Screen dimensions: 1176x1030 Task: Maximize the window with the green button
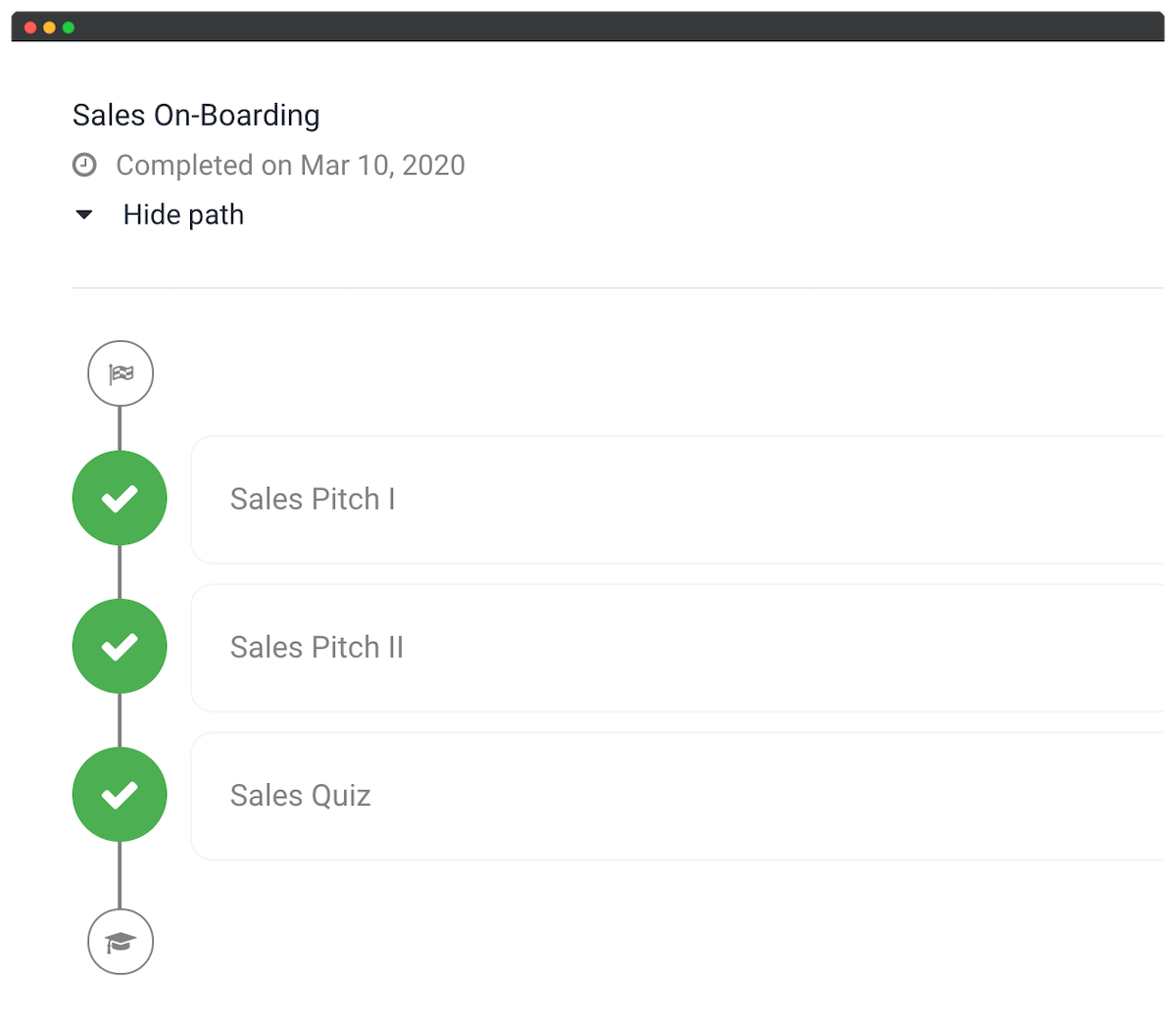69,27
